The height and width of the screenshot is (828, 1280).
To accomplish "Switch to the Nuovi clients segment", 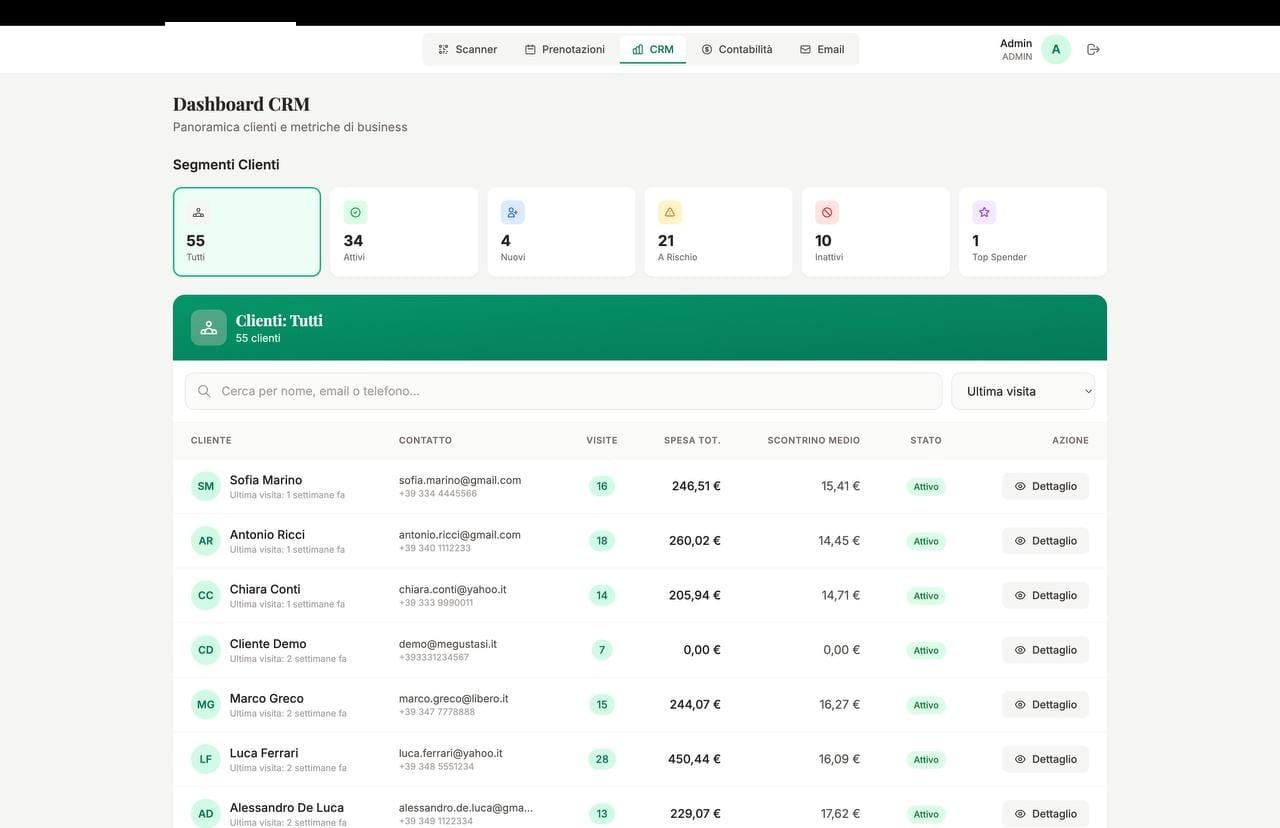I will 561,231.
